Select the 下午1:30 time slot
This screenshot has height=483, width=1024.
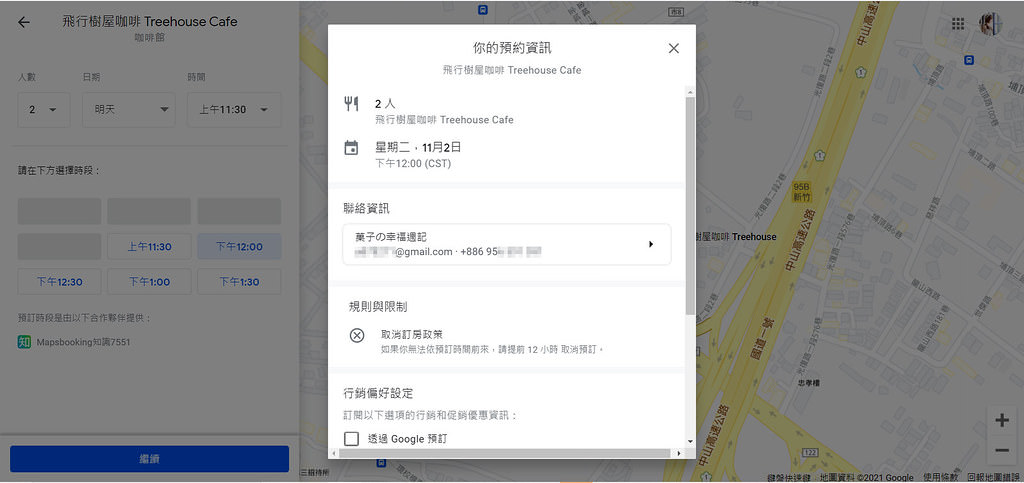click(x=239, y=282)
